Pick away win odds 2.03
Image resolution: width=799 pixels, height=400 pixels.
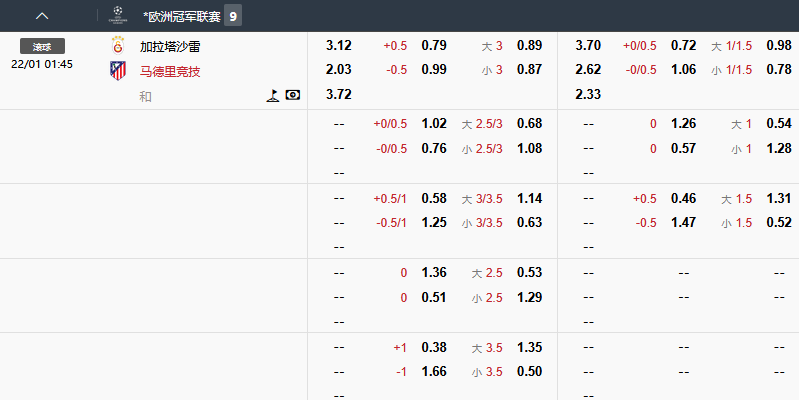tap(339, 69)
